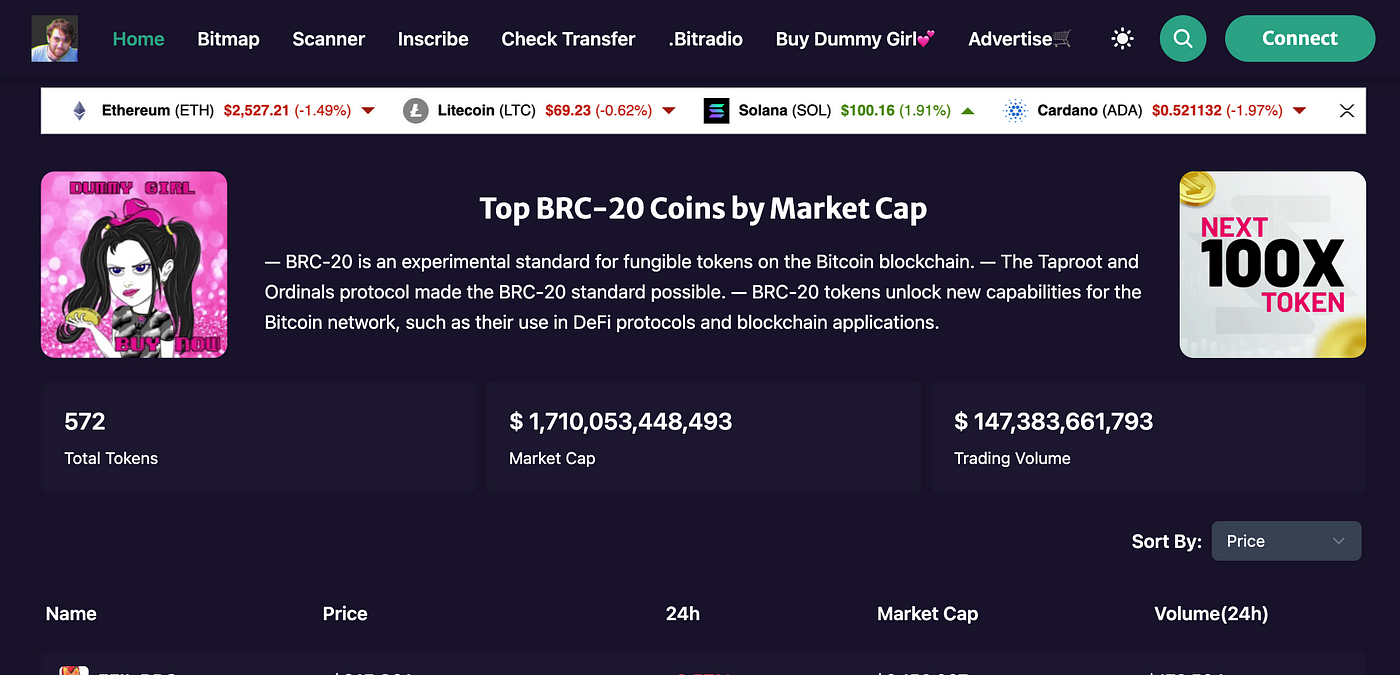This screenshot has height=675, width=1400.
Task: Open the Advertise link
Action: [1019, 39]
